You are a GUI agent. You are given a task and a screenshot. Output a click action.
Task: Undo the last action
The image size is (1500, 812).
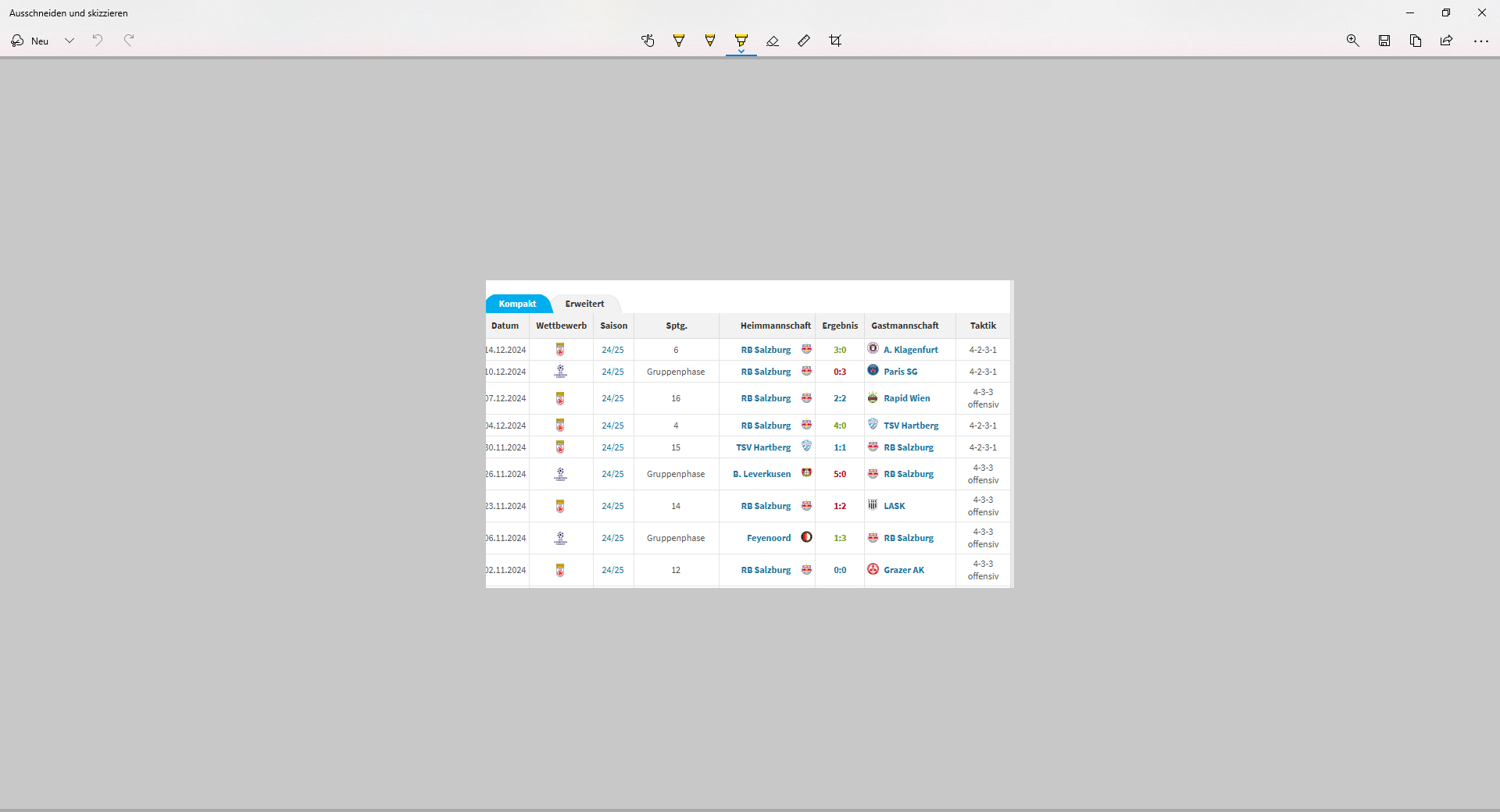coord(98,41)
